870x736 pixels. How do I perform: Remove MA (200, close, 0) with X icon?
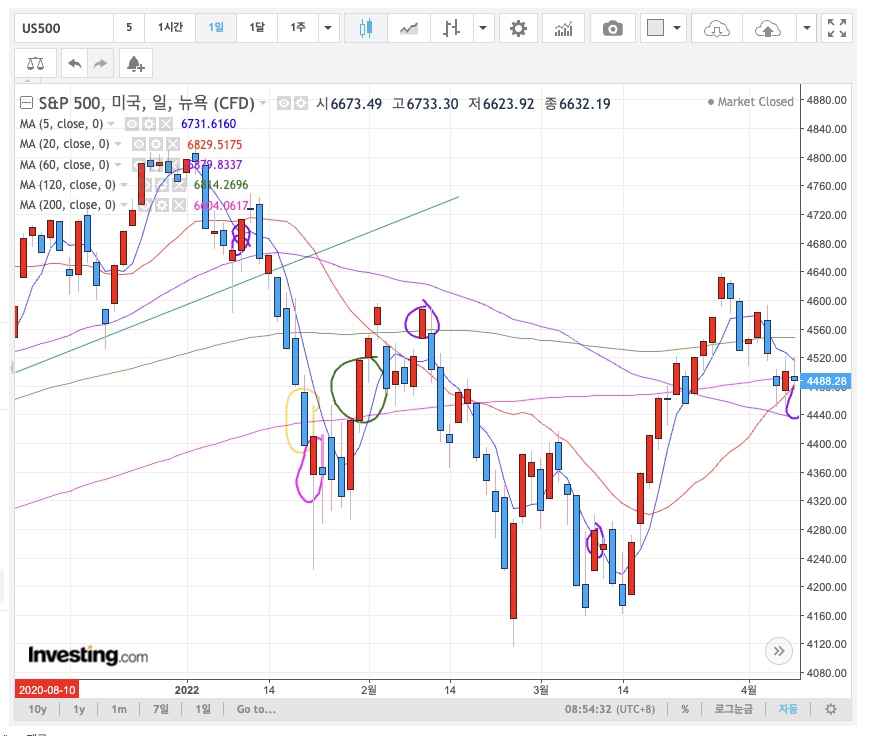click(179, 205)
